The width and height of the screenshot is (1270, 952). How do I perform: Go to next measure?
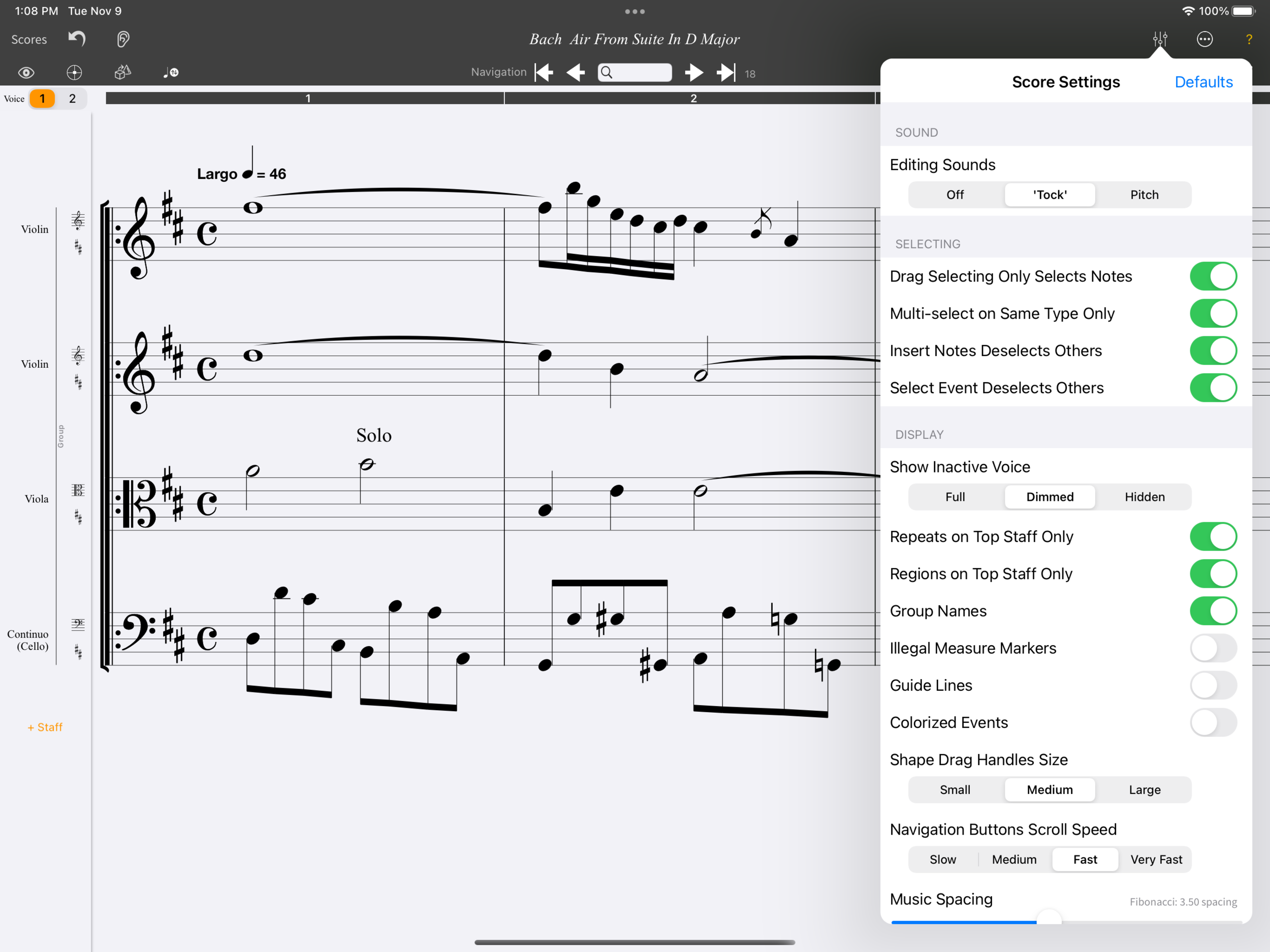coord(694,72)
